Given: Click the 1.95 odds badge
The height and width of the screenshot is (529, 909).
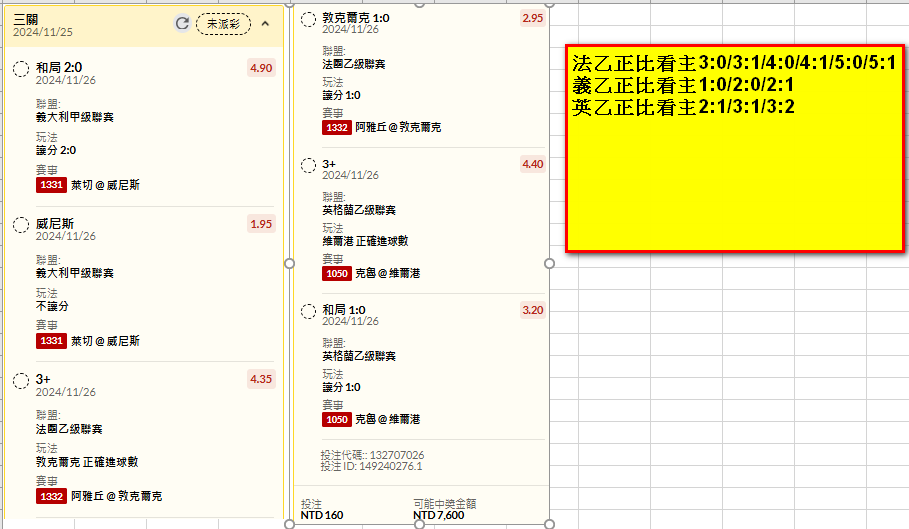Looking at the screenshot, I should tap(261, 224).
